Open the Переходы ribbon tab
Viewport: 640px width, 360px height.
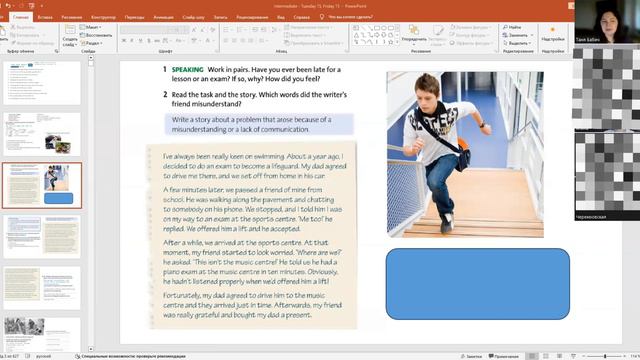pos(135,17)
